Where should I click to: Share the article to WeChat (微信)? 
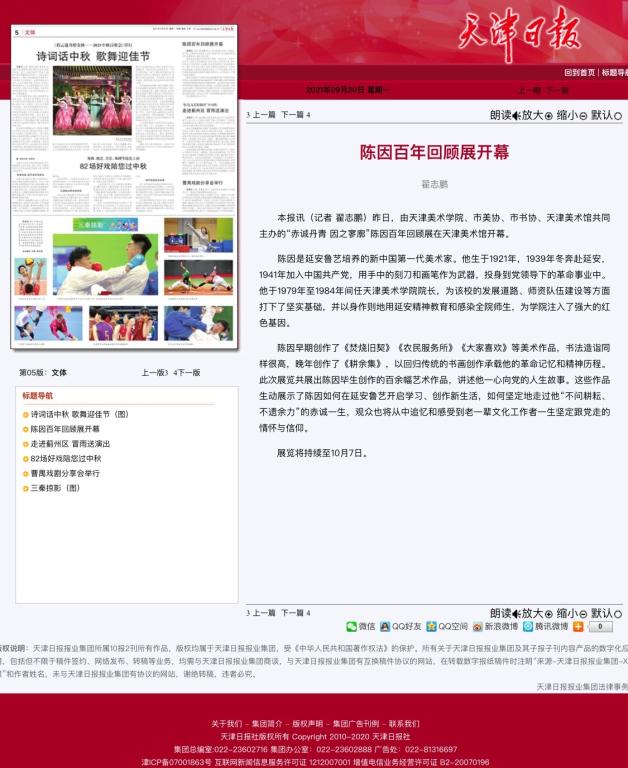click(361, 627)
